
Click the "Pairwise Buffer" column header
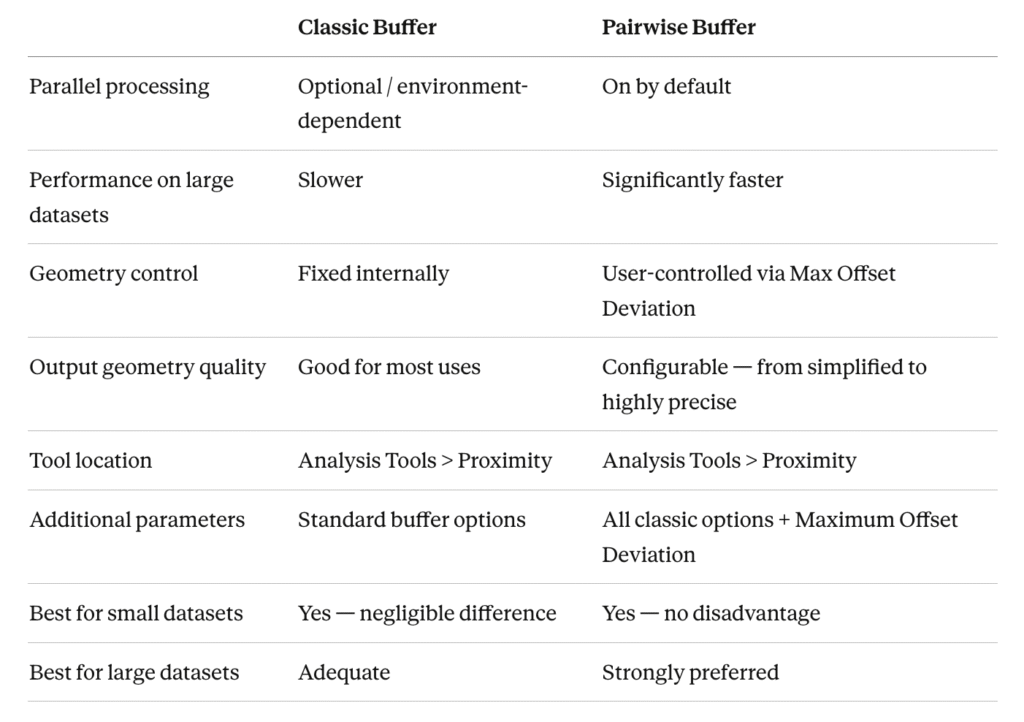pyautogui.click(x=678, y=27)
